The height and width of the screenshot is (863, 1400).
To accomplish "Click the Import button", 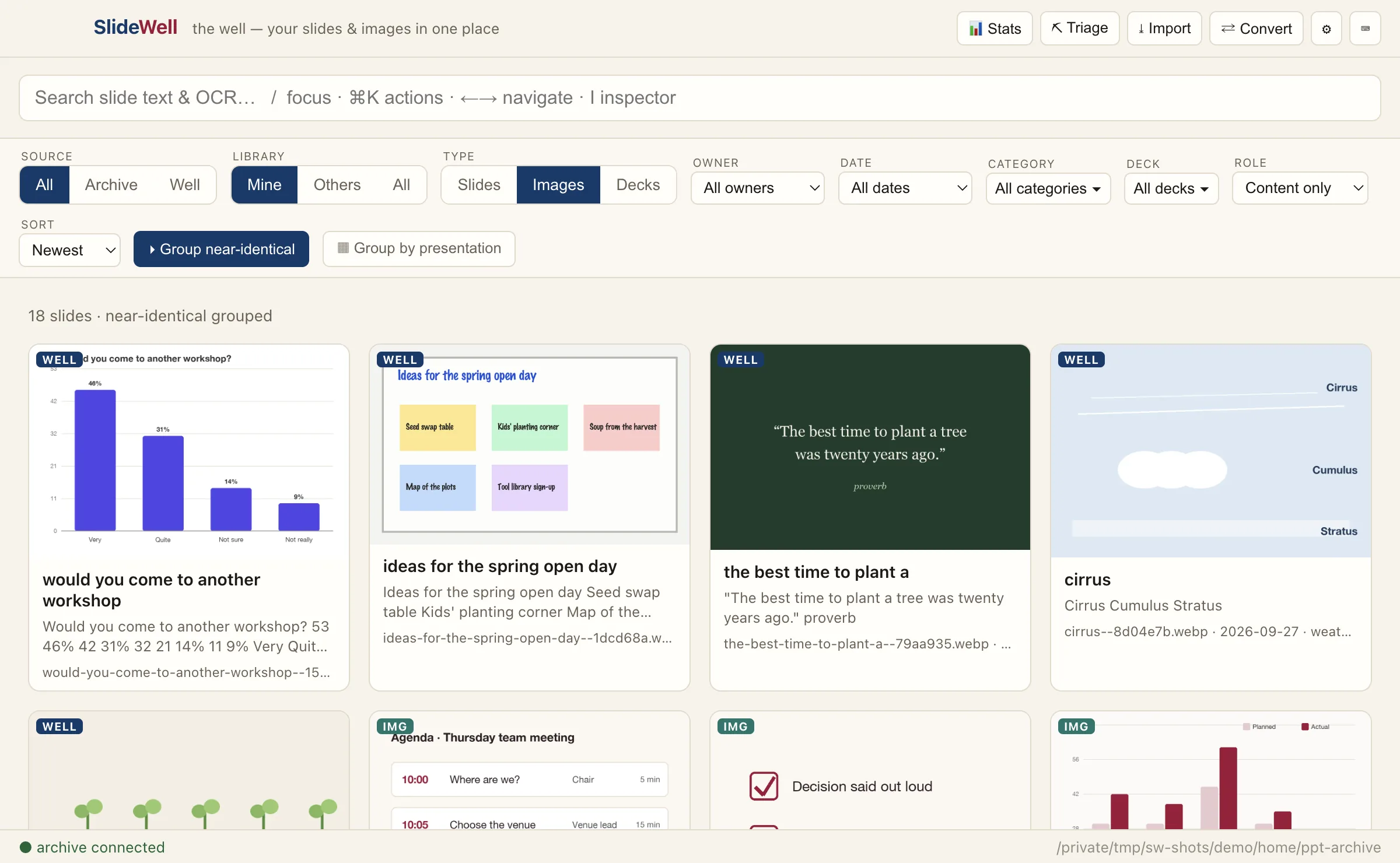I will tap(1164, 29).
